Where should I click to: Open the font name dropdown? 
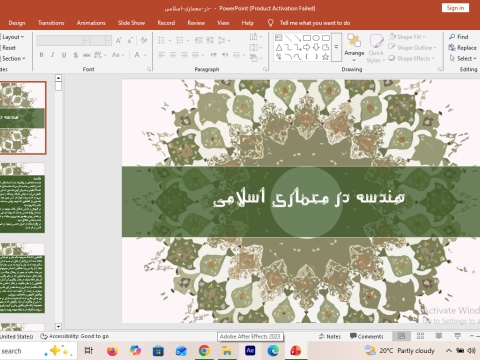[x=86, y=40]
